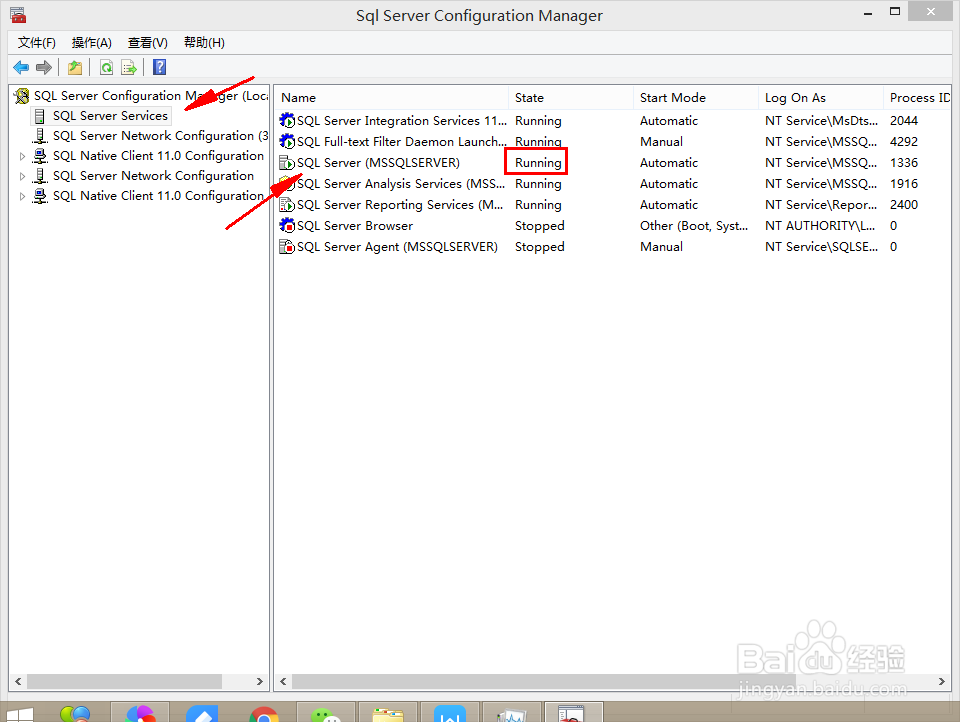
Task: Click the SQL Server Services tree icon
Action: [x=40, y=116]
